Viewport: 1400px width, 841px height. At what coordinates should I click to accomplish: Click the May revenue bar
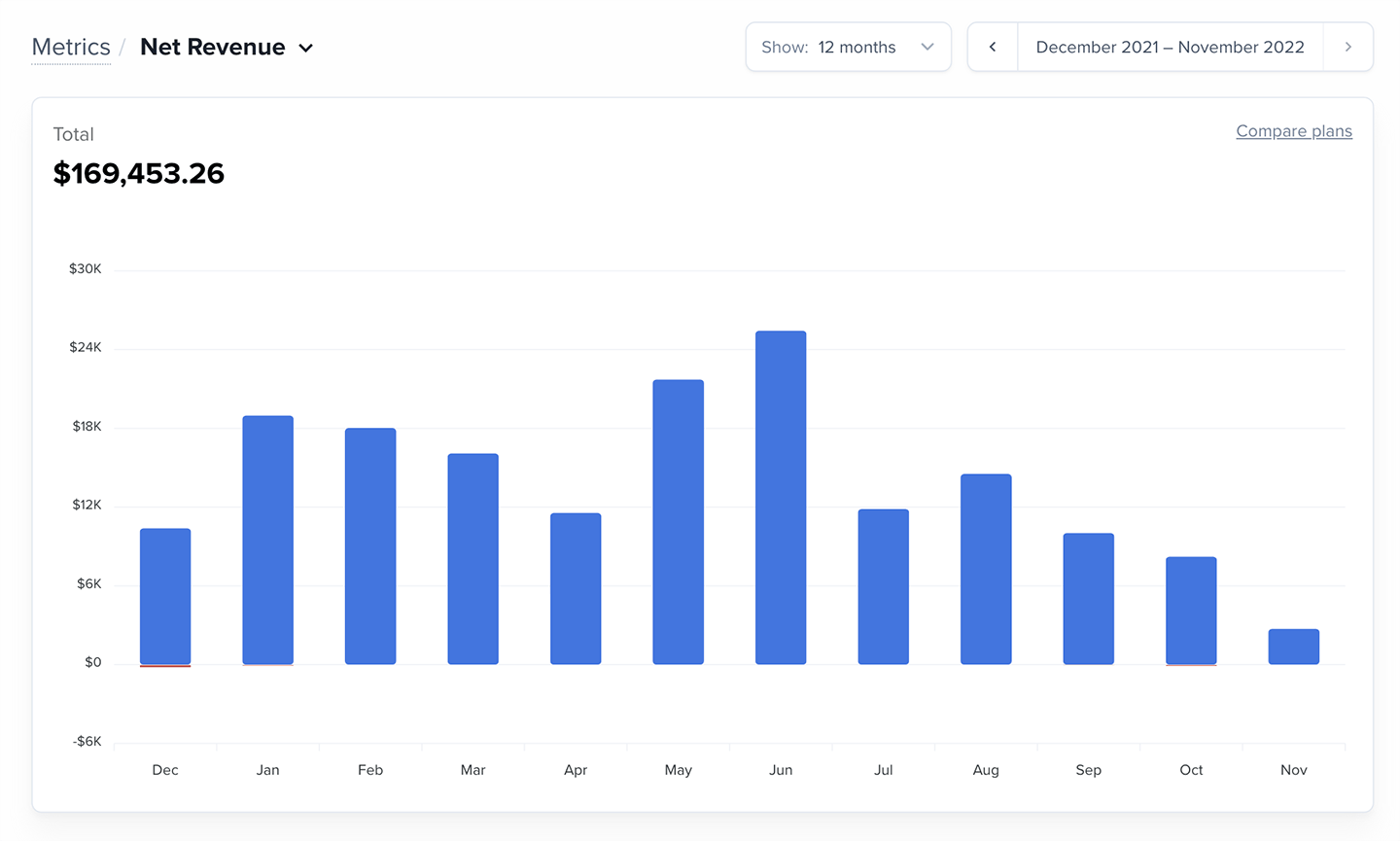[x=678, y=520]
